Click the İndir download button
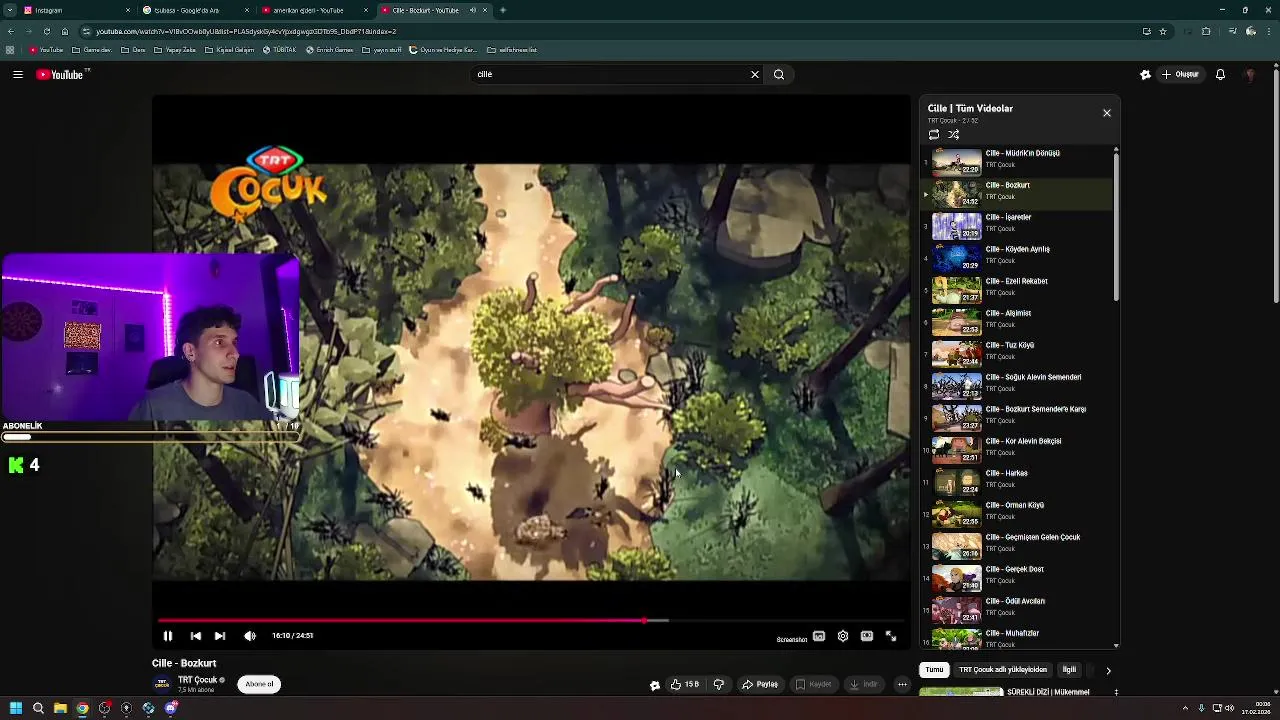 tap(864, 685)
